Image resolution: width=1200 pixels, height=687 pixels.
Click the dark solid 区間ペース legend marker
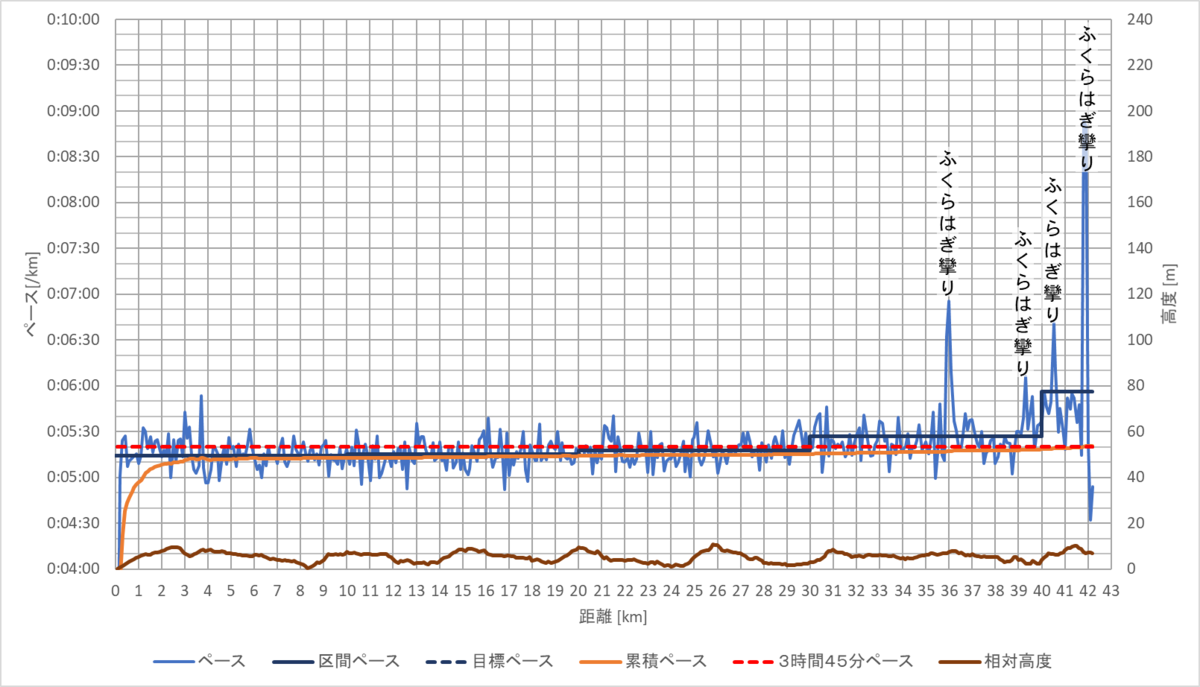(x=292, y=662)
